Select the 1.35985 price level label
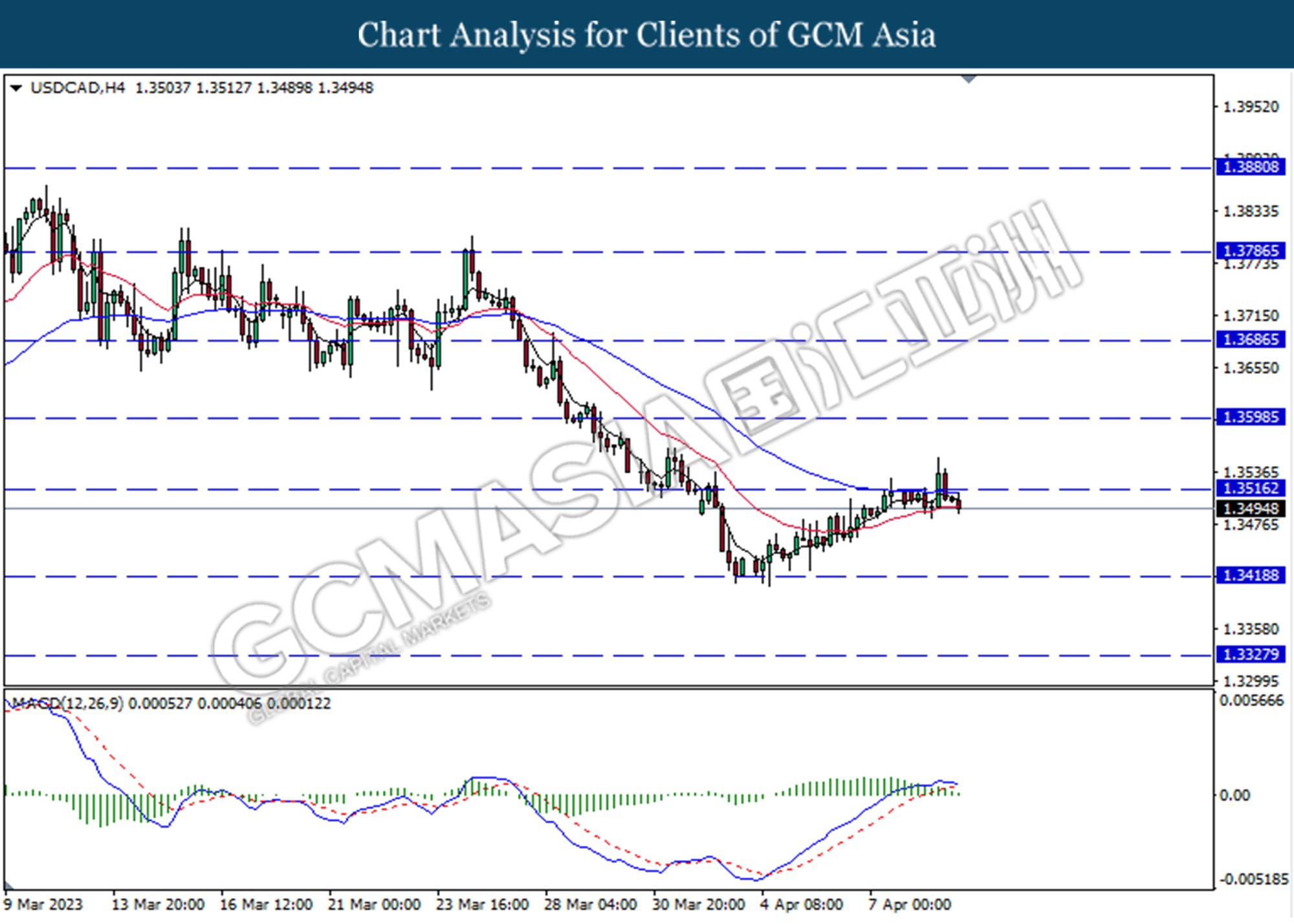 point(1251,417)
